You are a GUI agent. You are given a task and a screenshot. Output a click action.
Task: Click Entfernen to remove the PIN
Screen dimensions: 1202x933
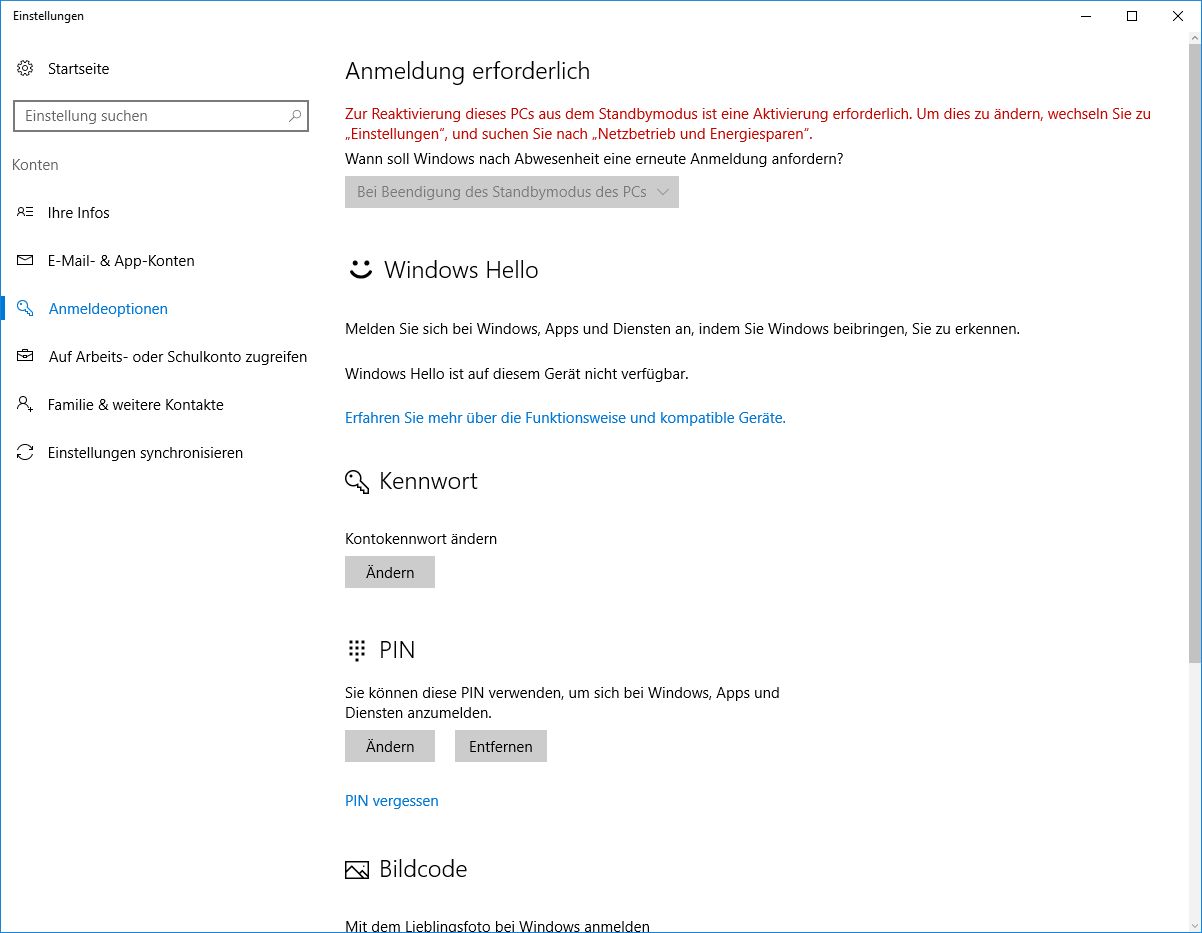pyautogui.click(x=501, y=746)
